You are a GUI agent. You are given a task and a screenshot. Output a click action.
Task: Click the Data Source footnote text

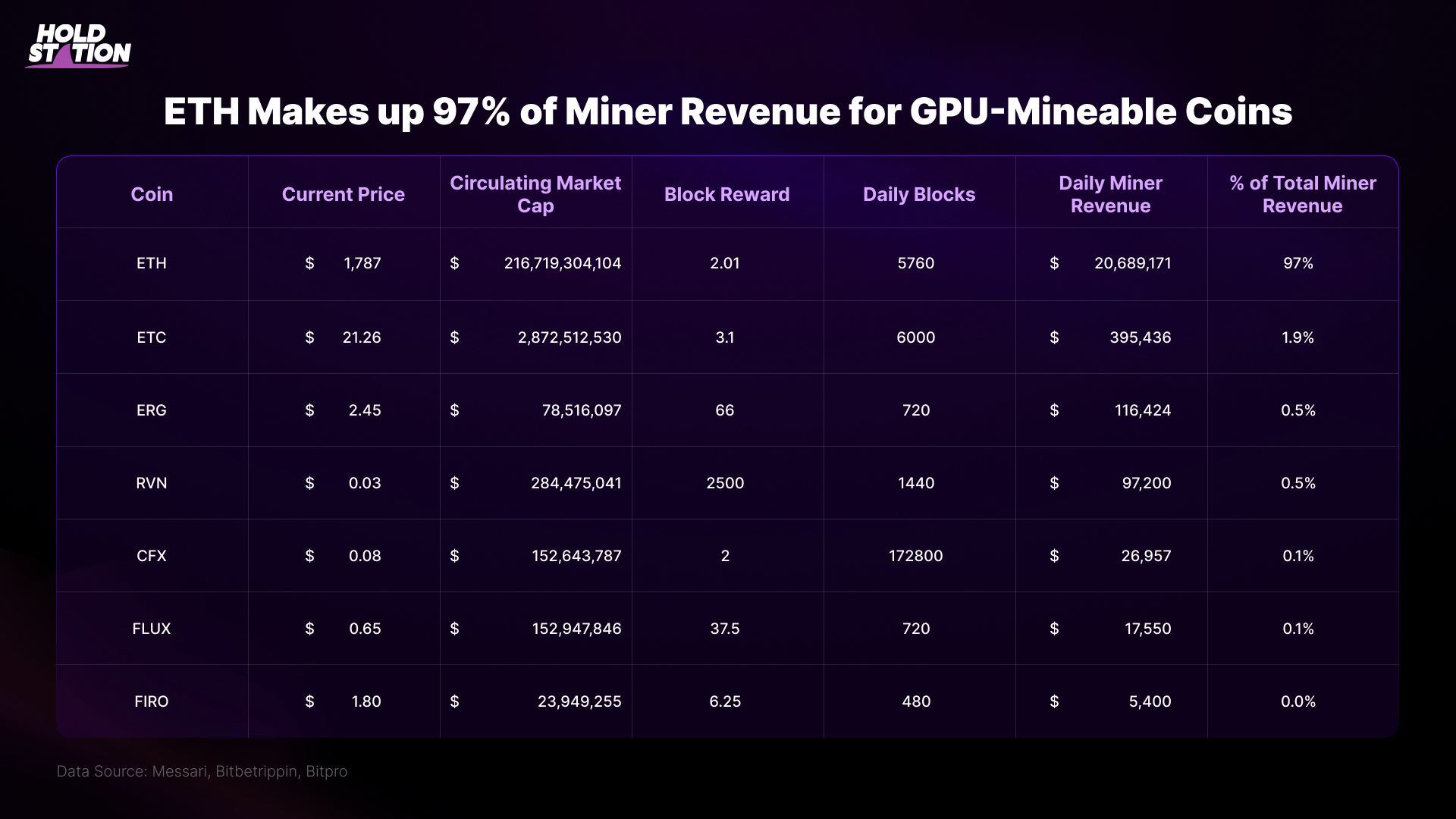(x=202, y=771)
